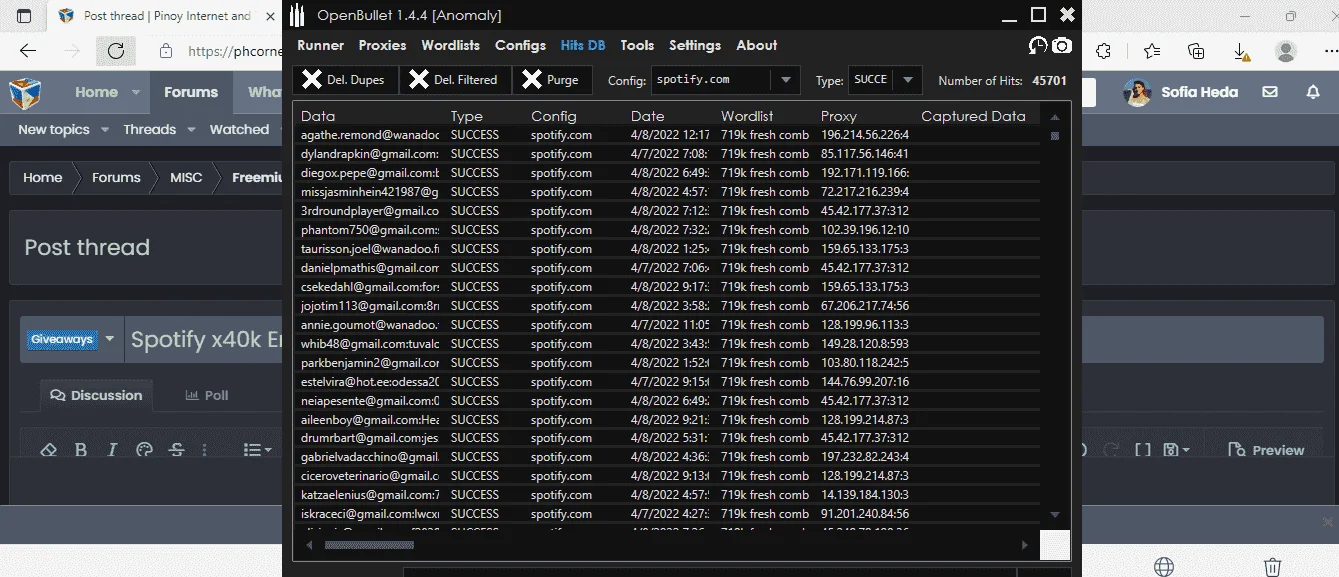Toggle bold formatting in the post editor
The height and width of the screenshot is (577, 1339).
pos(81,450)
